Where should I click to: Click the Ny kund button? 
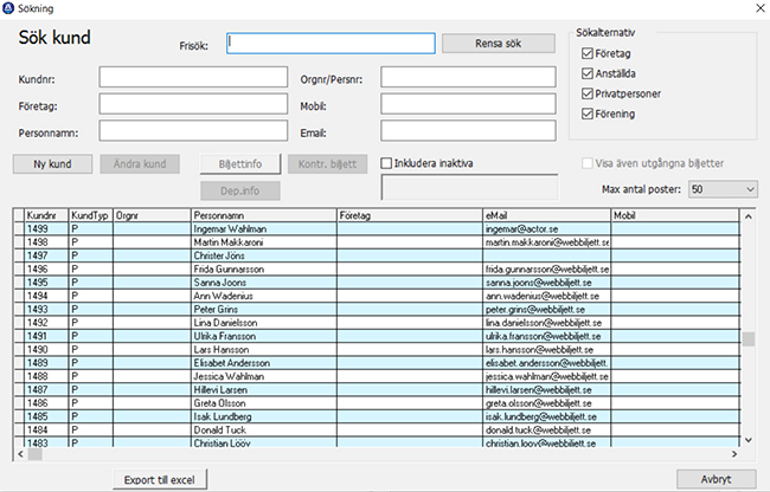pos(53,164)
